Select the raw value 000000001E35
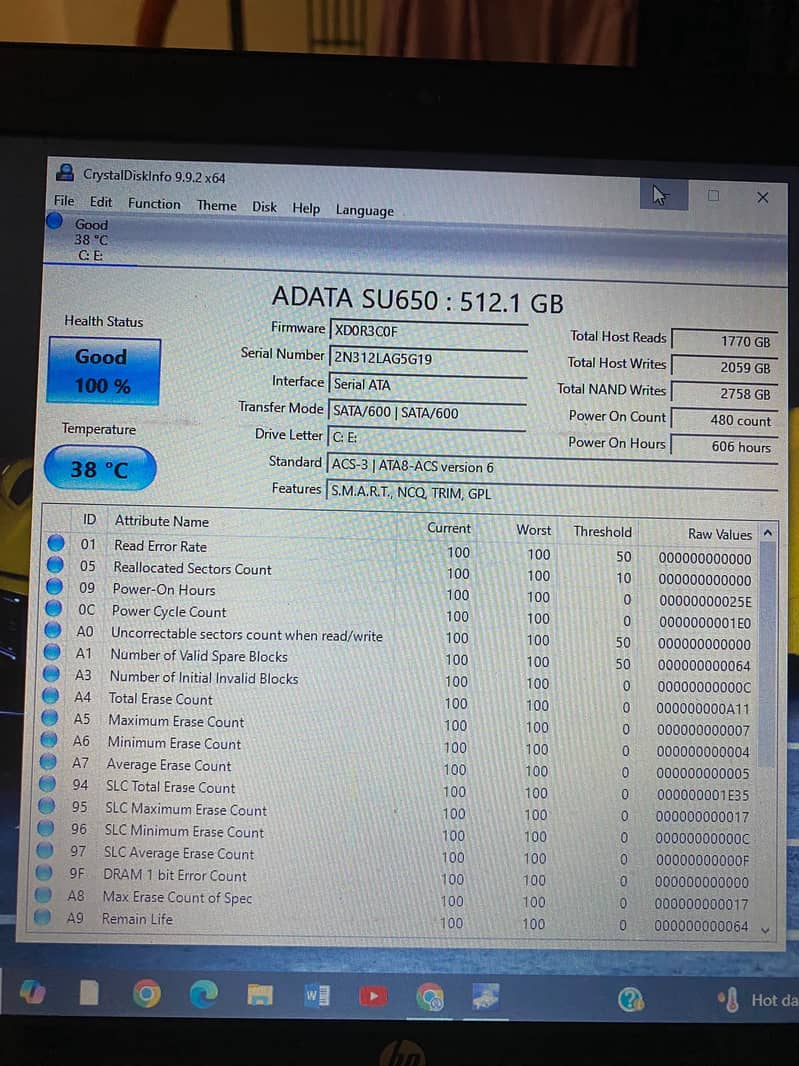This screenshot has width=799, height=1066. 702,795
